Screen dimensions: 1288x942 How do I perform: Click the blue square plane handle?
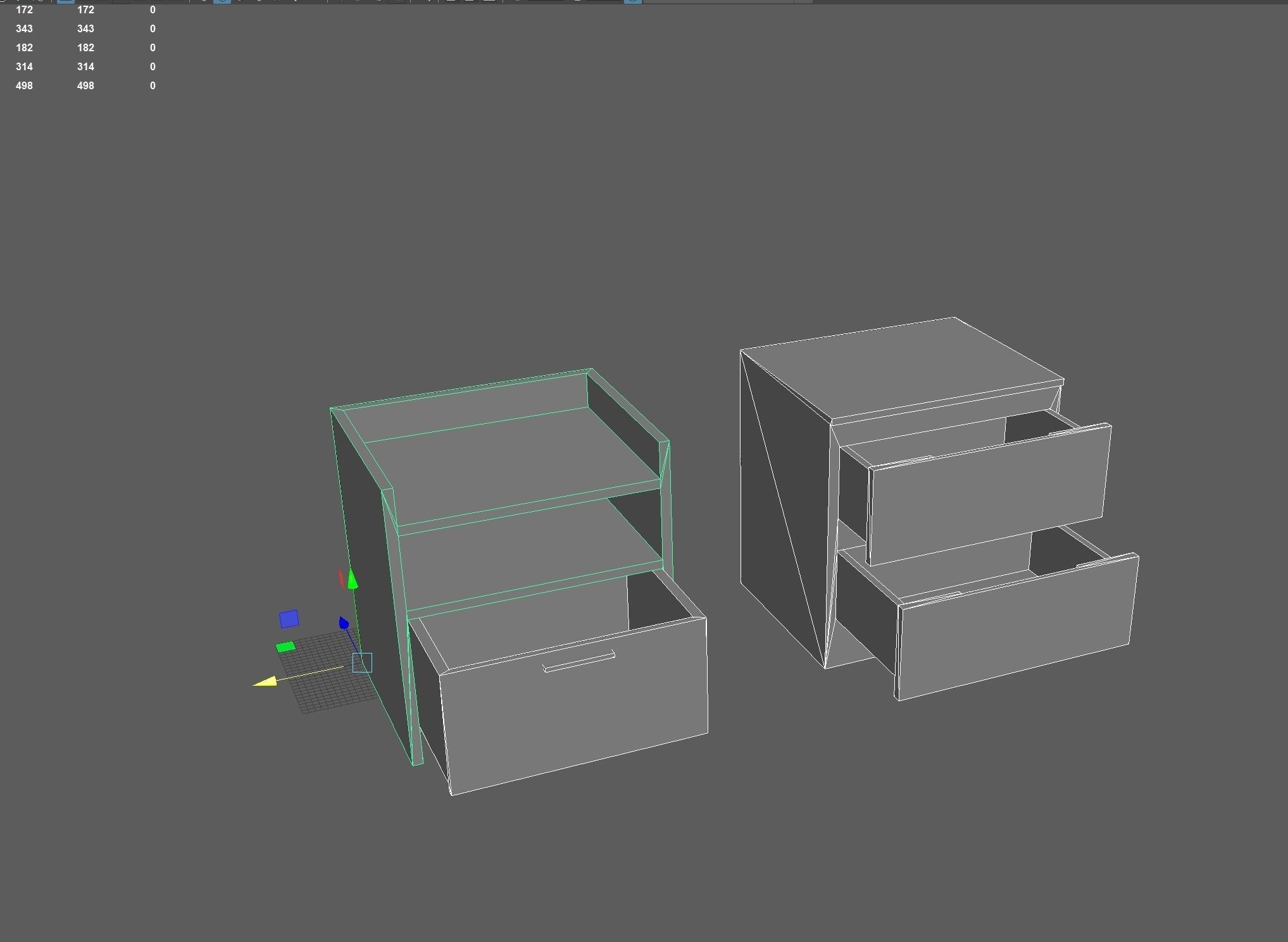tap(289, 619)
